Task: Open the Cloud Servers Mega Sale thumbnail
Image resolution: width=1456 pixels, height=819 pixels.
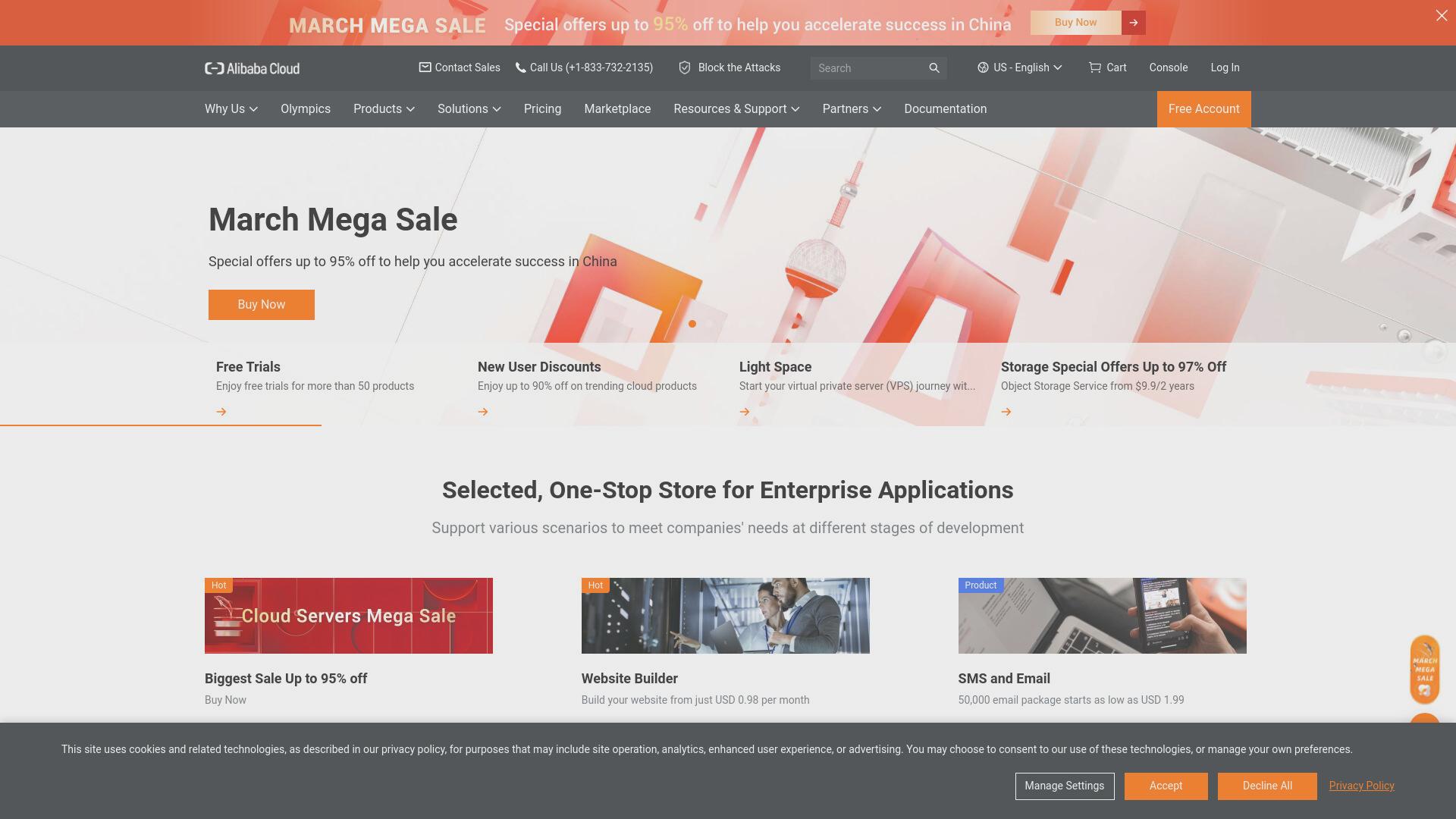Action: [349, 616]
